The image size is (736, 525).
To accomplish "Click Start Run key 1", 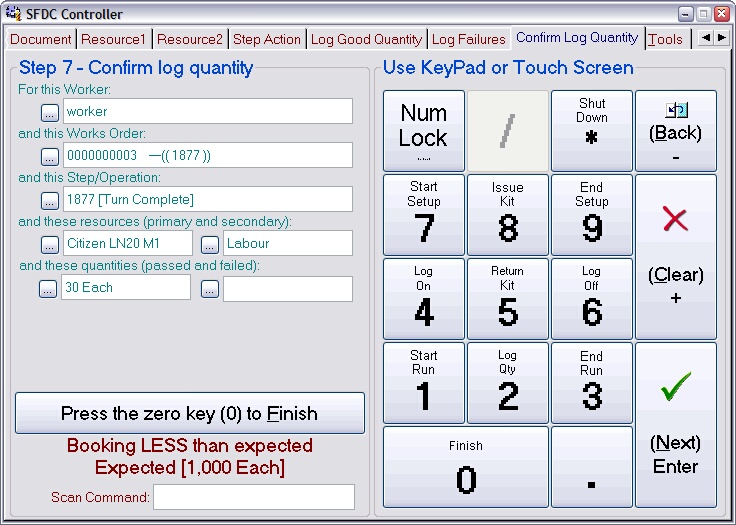I will click(x=424, y=383).
